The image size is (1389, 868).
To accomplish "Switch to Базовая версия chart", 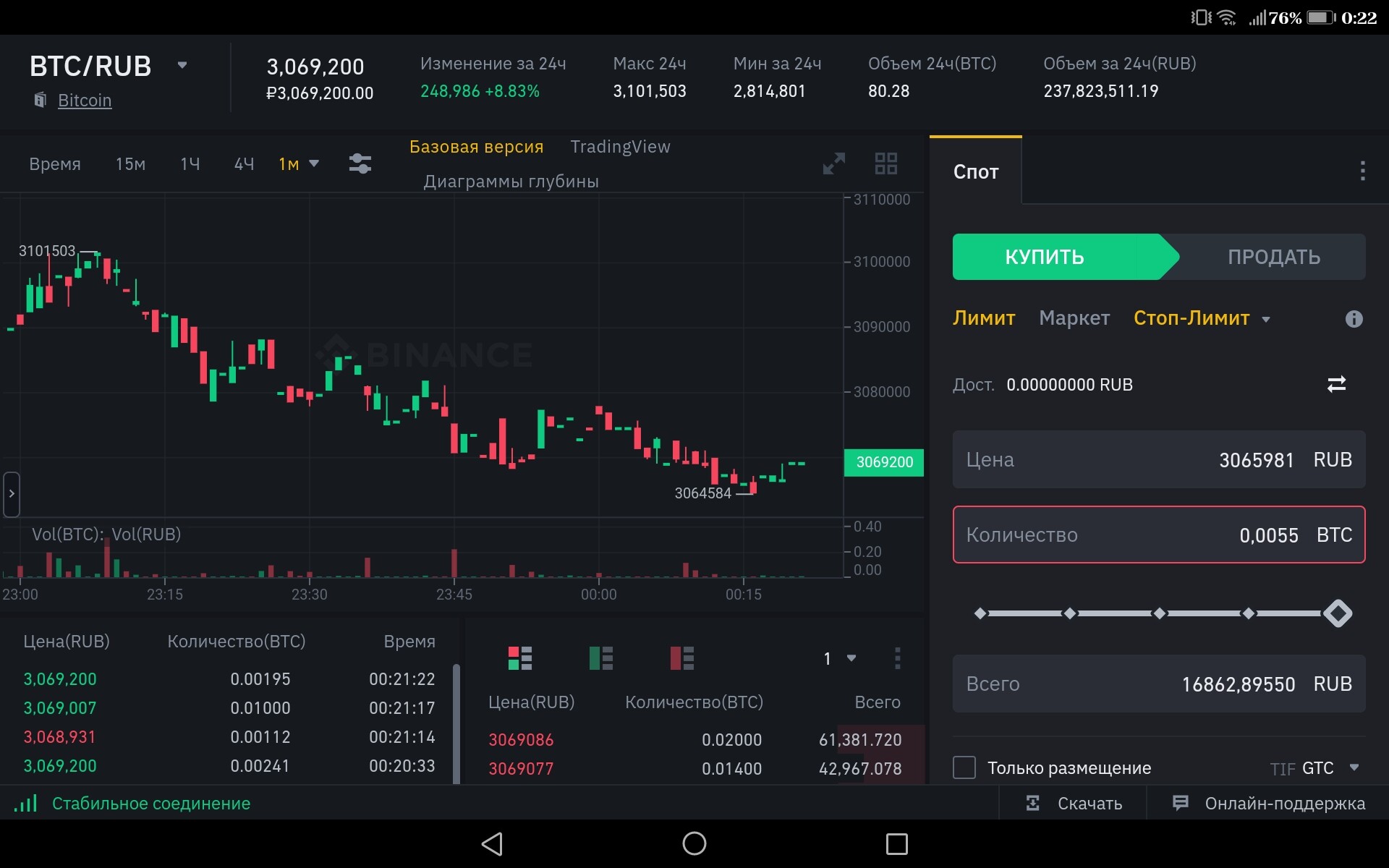I will click(476, 147).
